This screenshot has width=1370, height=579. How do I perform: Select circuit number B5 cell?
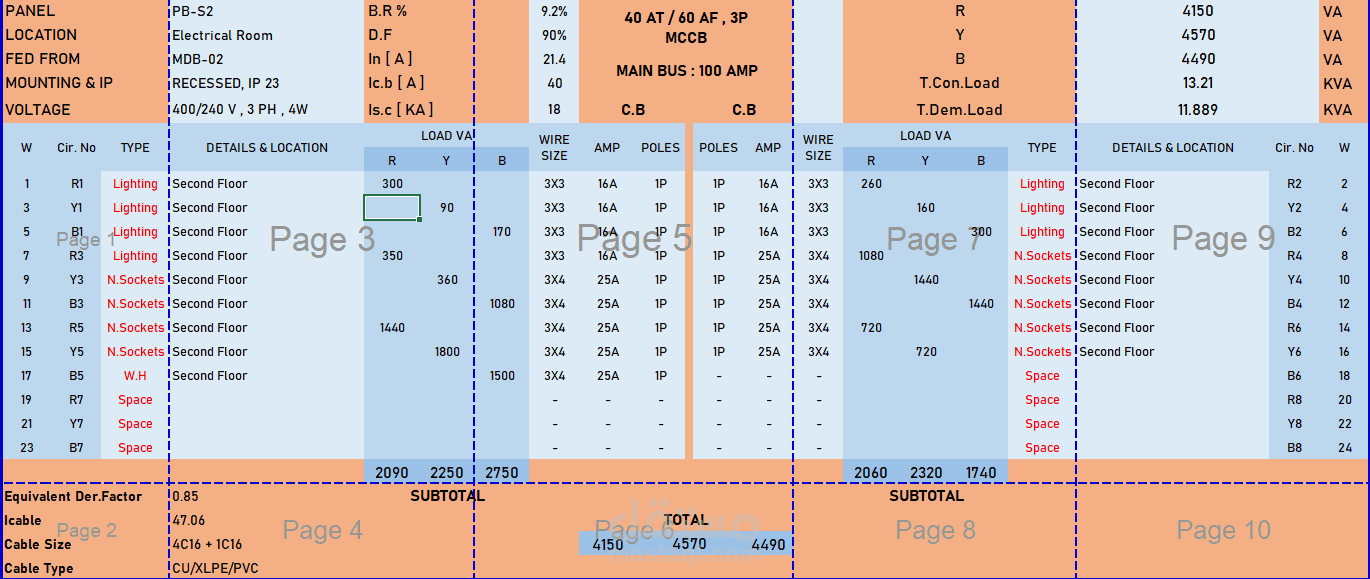coord(77,375)
